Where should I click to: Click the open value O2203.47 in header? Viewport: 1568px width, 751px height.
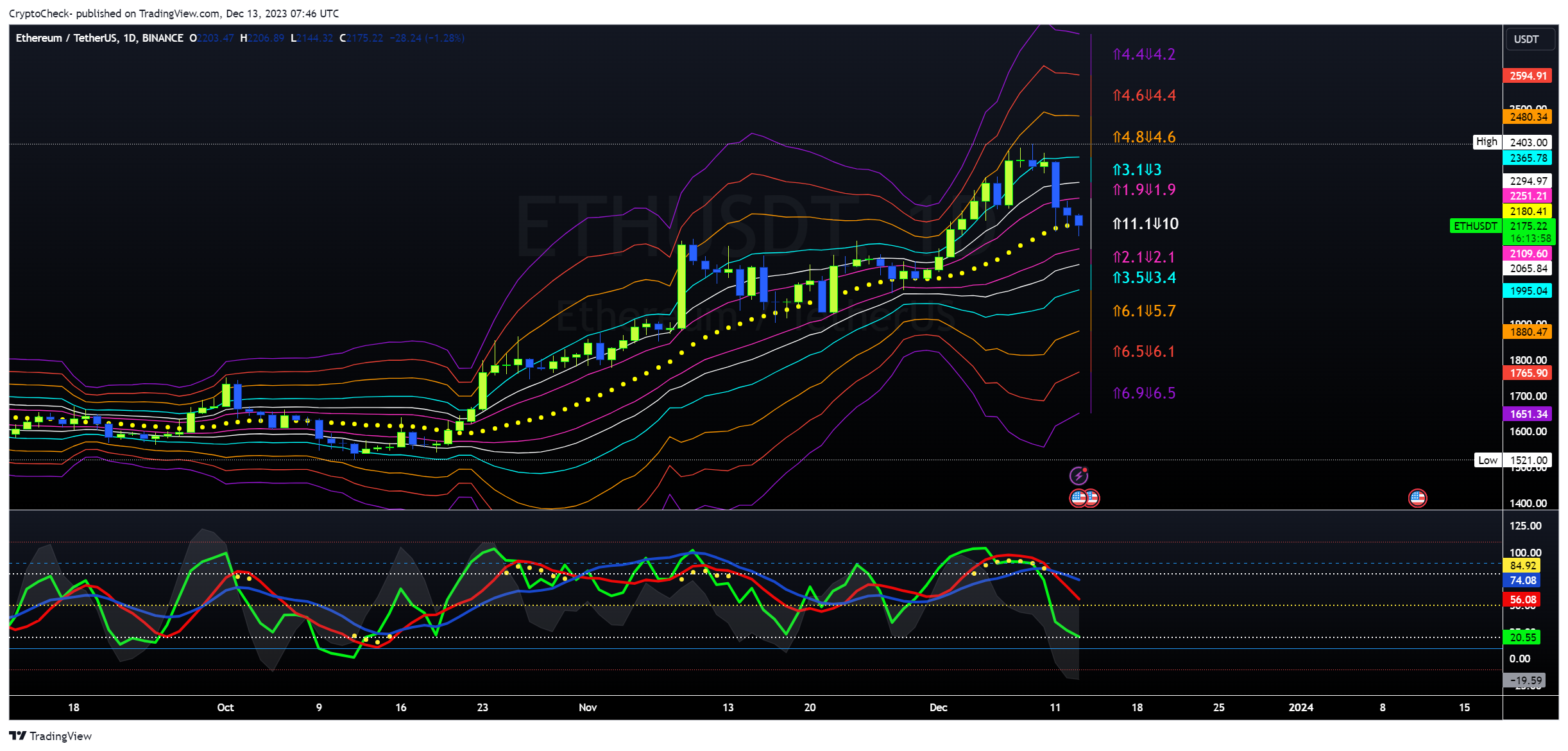click(x=212, y=38)
